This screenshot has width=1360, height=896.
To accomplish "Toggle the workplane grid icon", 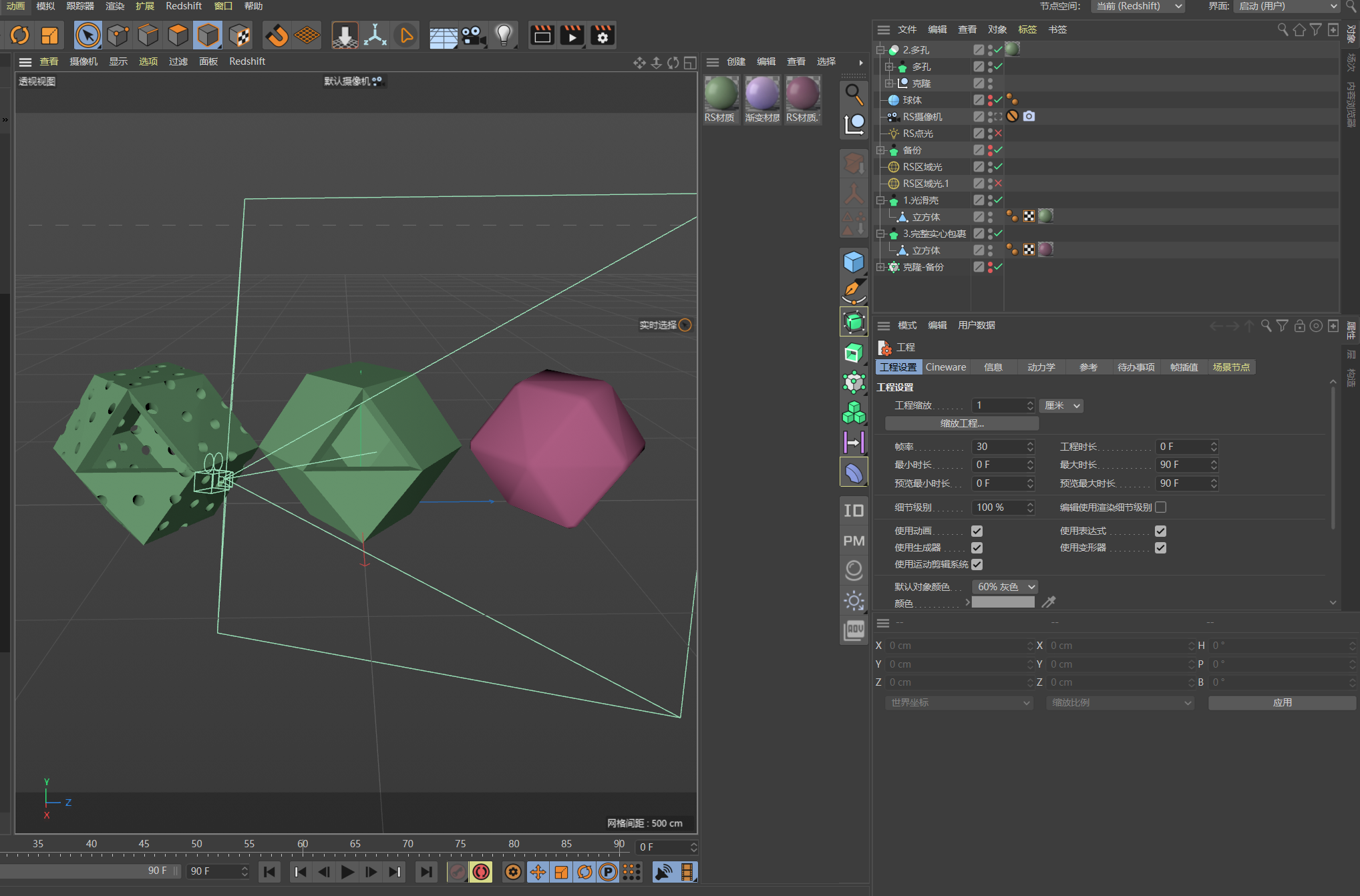I will [307, 35].
